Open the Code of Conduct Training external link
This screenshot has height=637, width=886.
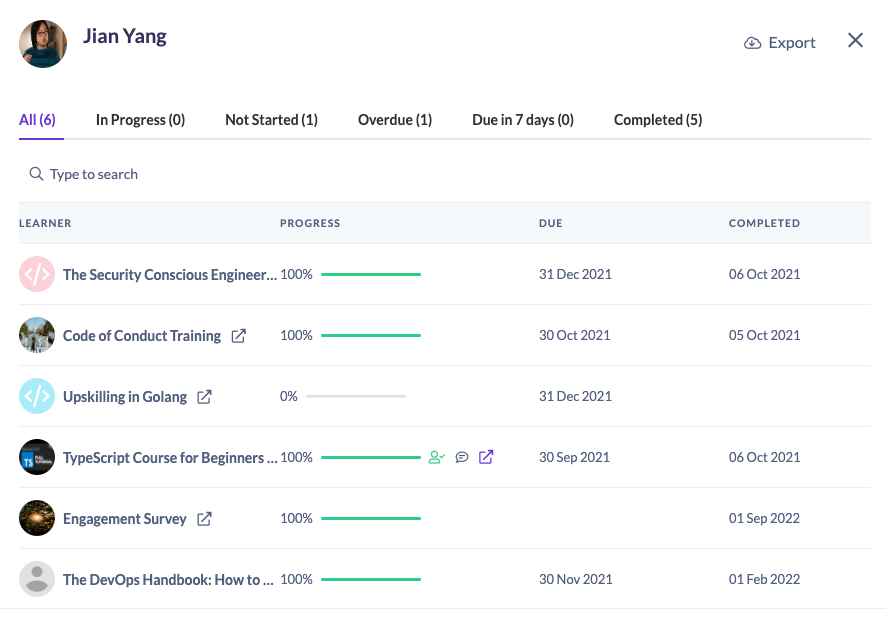tap(239, 335)
